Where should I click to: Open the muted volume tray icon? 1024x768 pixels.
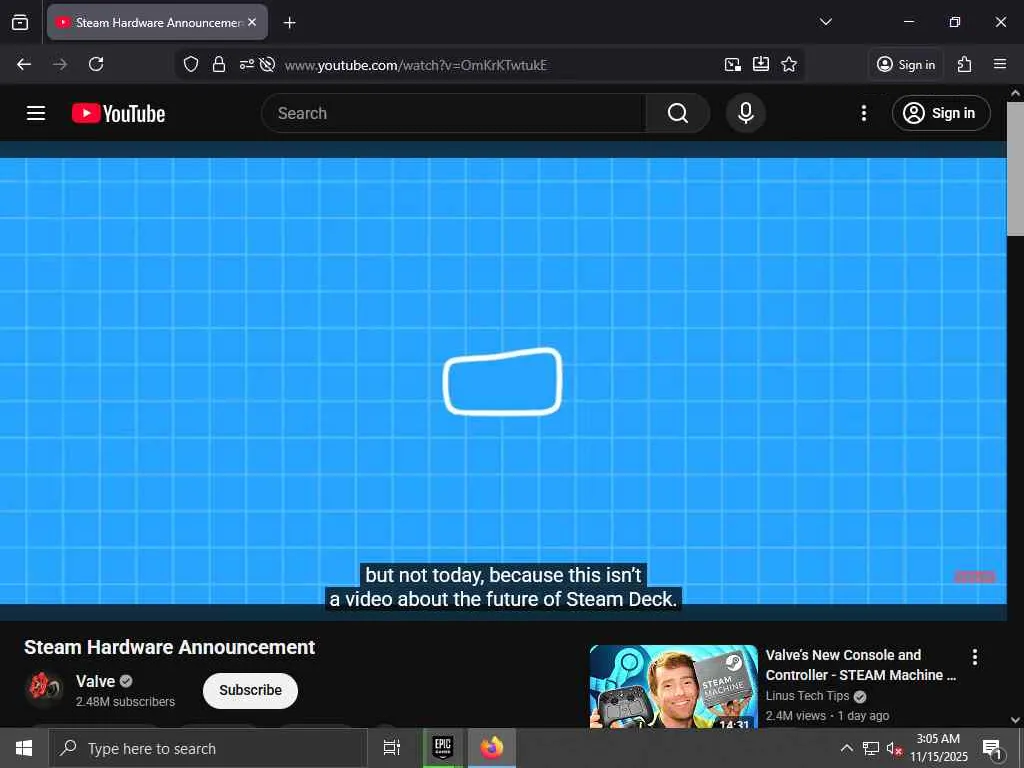coord(894,748)
